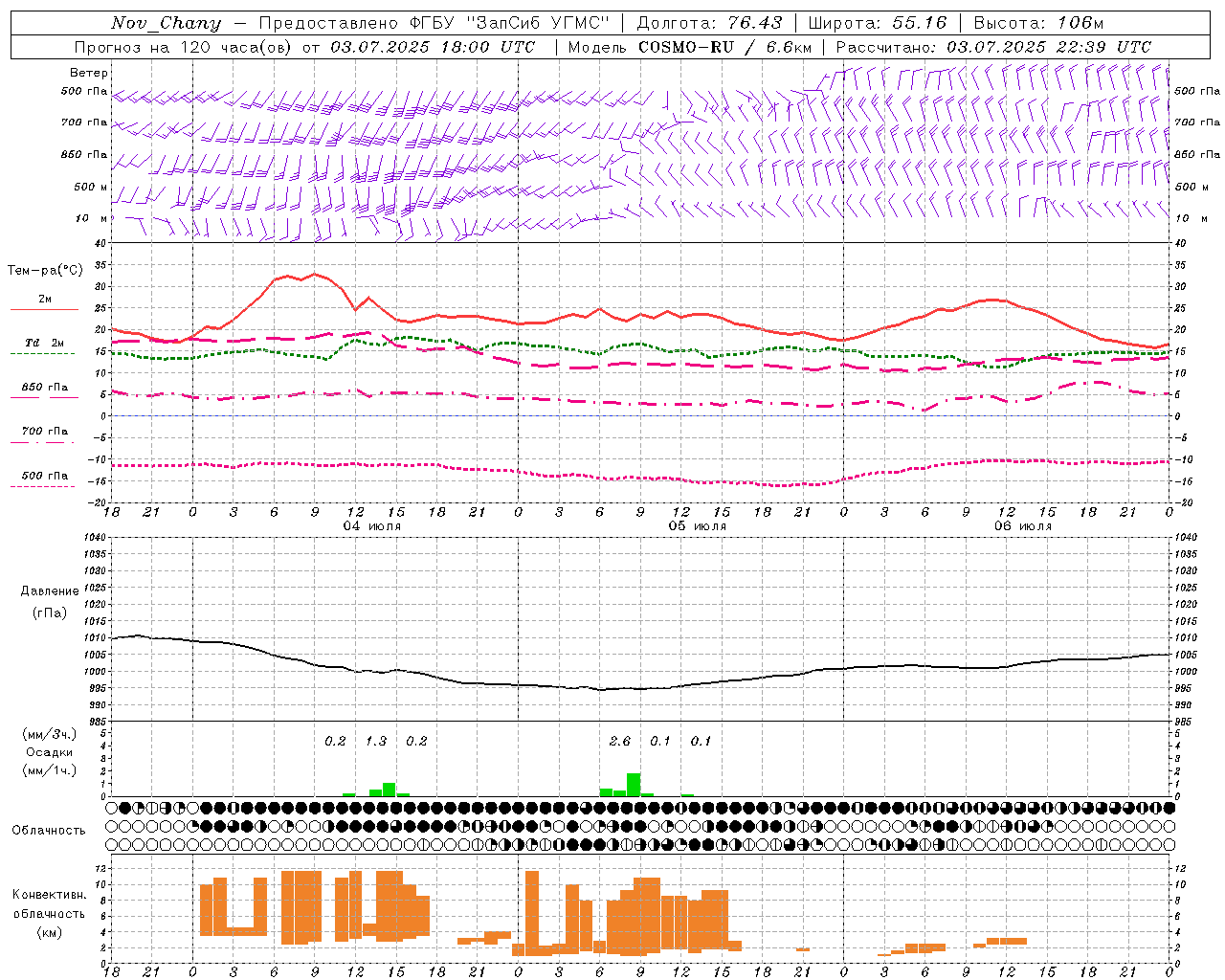This screenshot has width=1225, height=980.
Task: Click the '700 гПа' temperature legend entry
Action: coord(45,432)
